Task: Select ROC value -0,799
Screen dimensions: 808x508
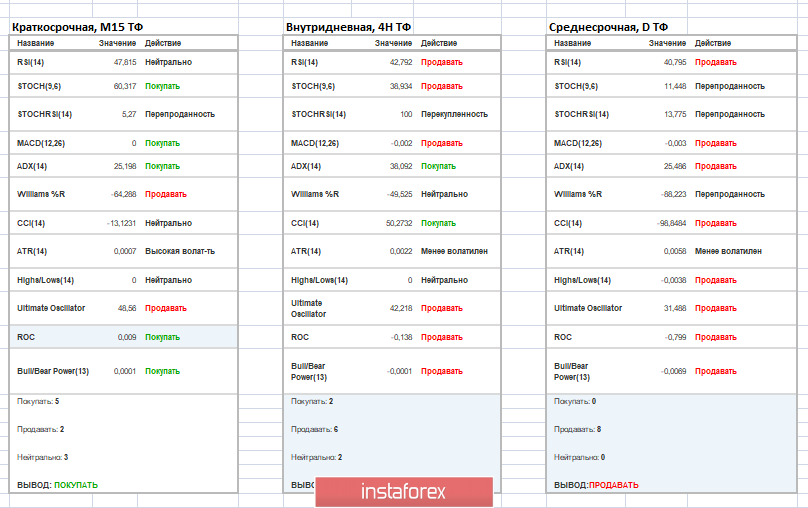Action: (x=676, y=337)
